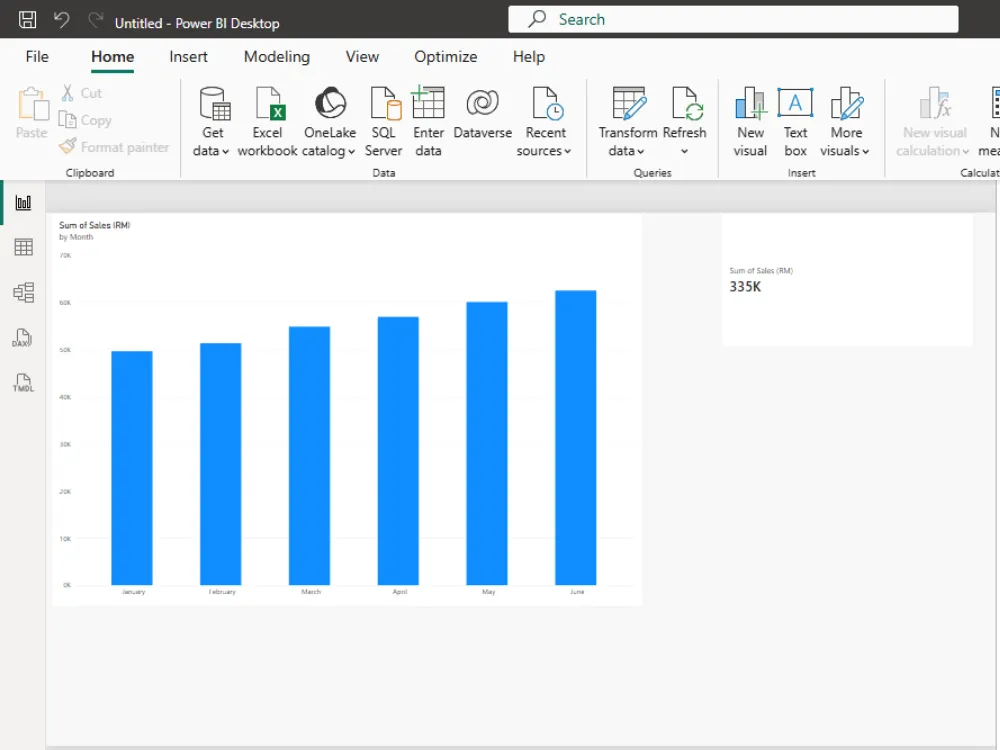Select the February bar in the chart
The width and height of the screenshot is (1000, 750).
(x=221, y=464)
